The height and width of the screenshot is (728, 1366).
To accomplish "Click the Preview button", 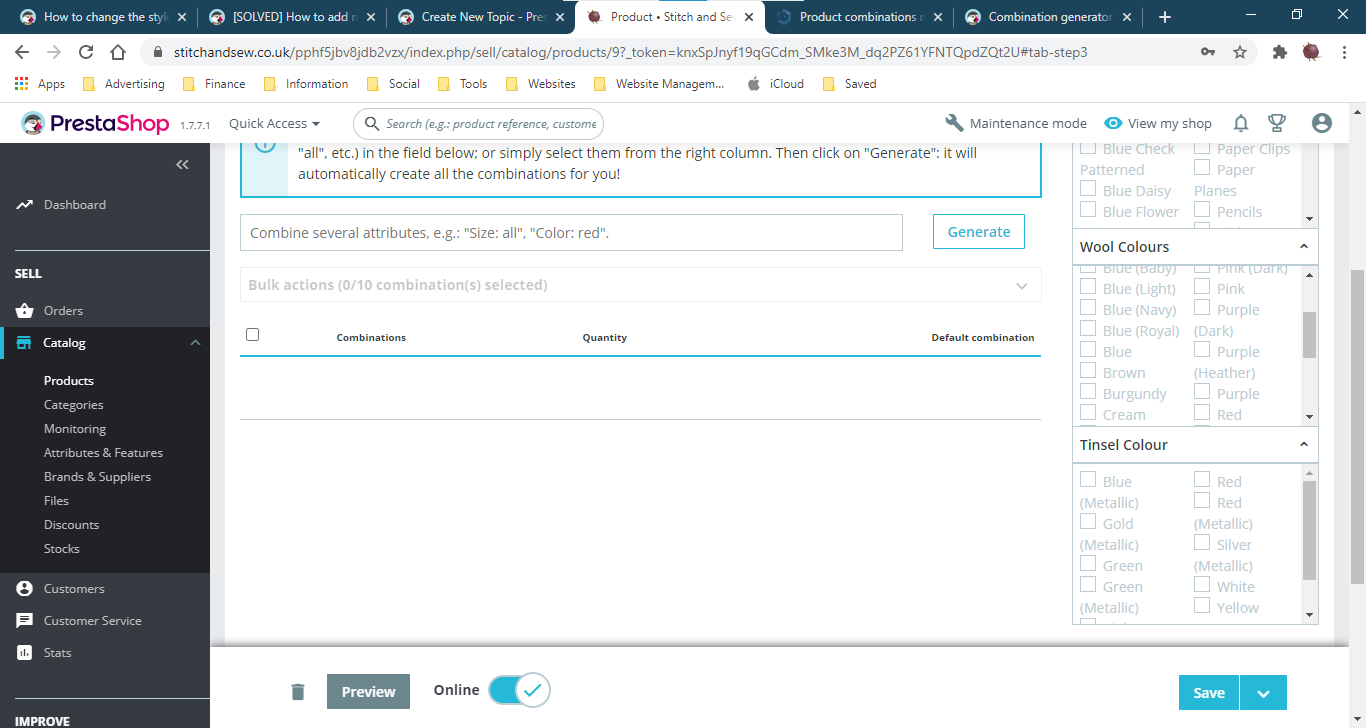I will (368, 692).
